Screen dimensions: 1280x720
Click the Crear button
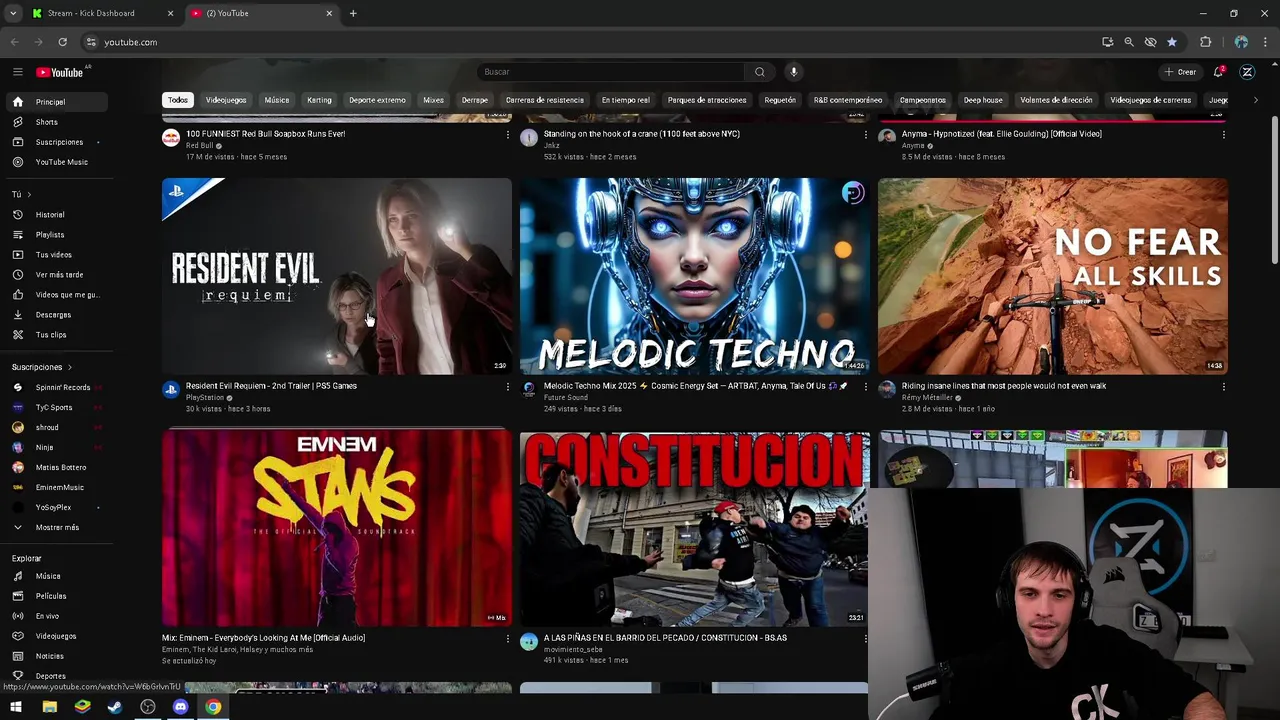point(1180,72)
